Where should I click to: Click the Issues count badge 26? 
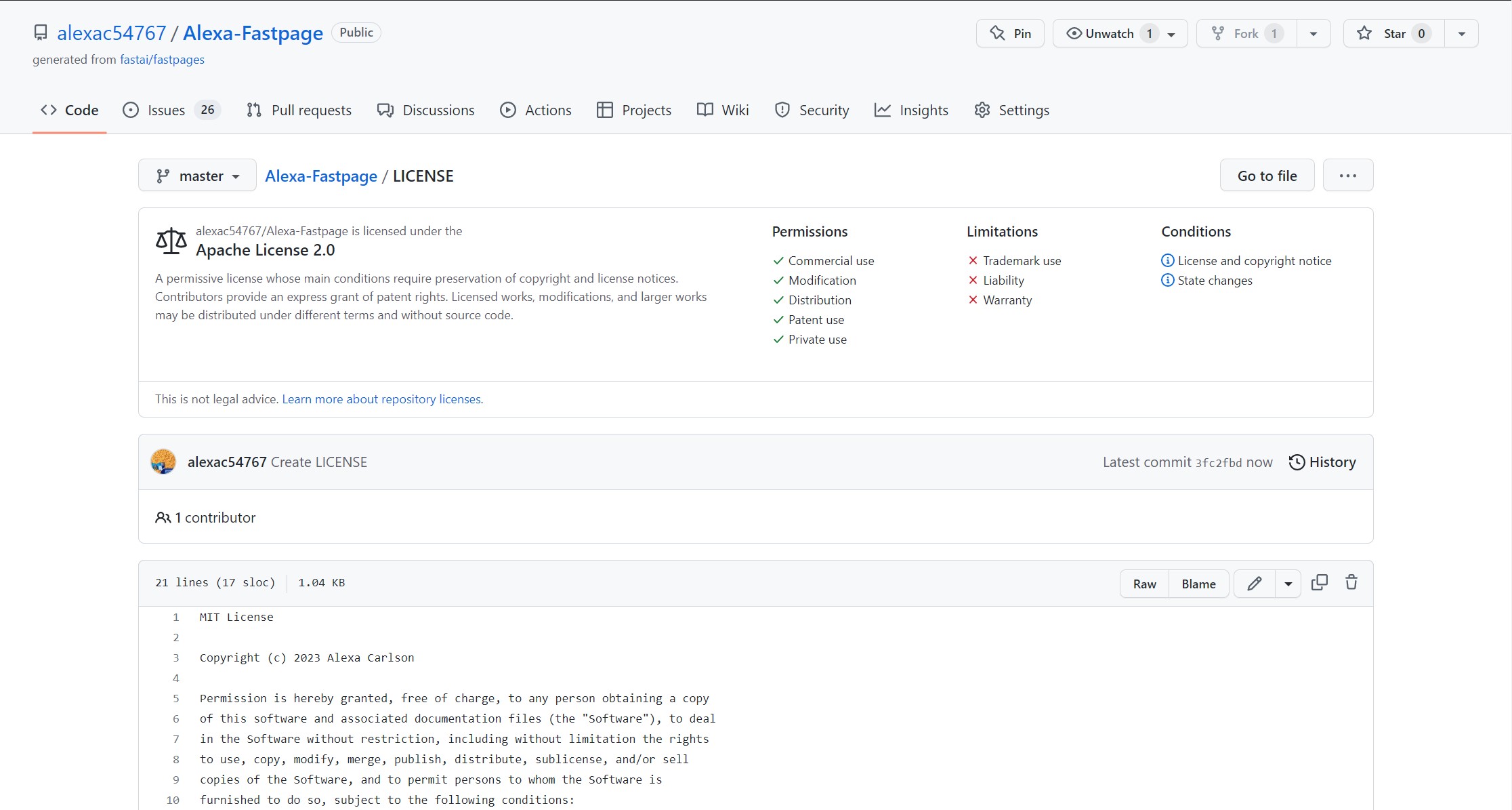pyautogui.click(x=207, y=110)
